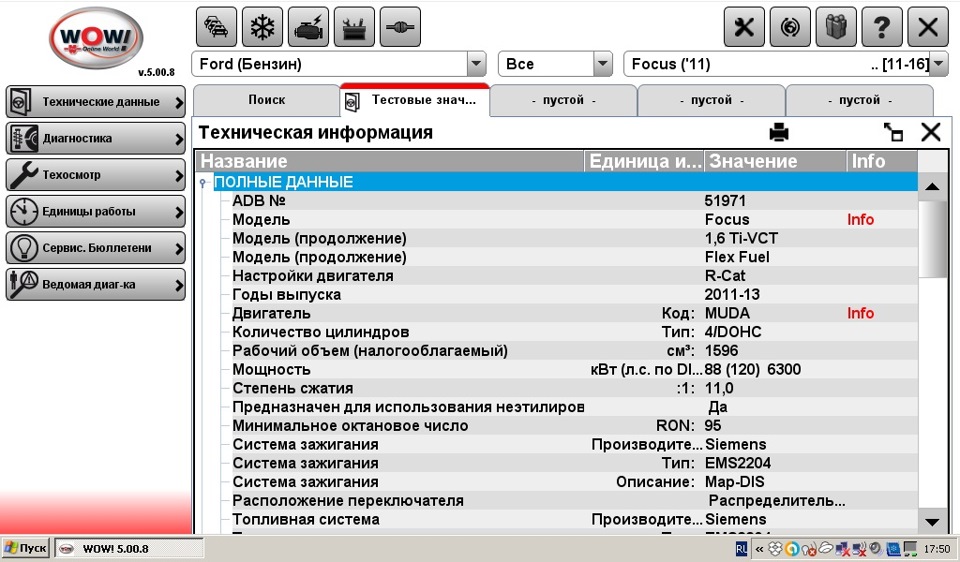Click the 17:50 system clock
The image size is (960, 562).
pos(937,549)
